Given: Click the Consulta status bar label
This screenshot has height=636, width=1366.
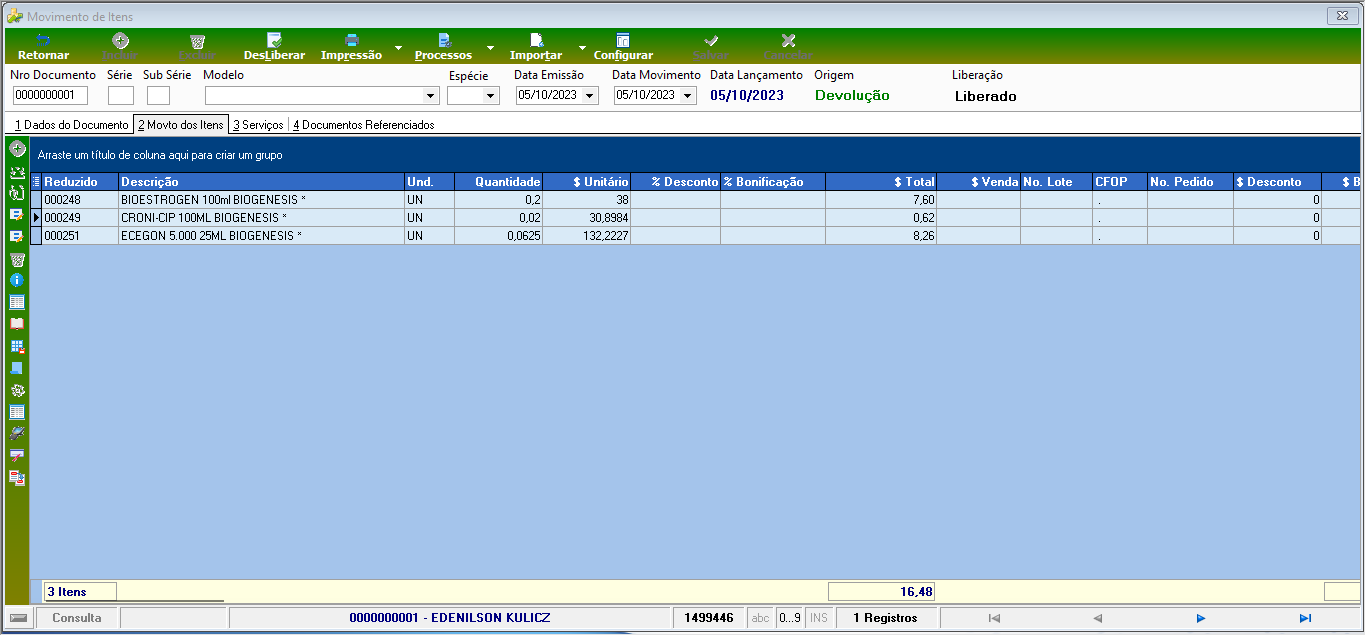Looking at the screenshot, I should click(x=77, y=618).
